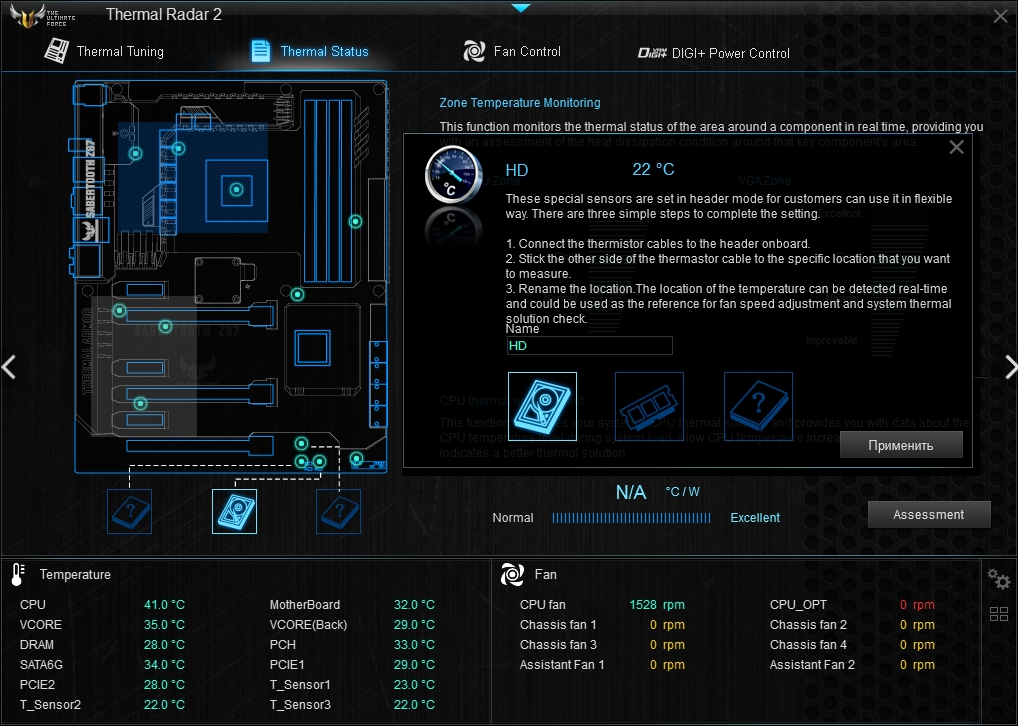The height and width of the screenshot is (726, 1018).
Task: Click the T_Sensor3 temperature row
Action: click(353, 705)
